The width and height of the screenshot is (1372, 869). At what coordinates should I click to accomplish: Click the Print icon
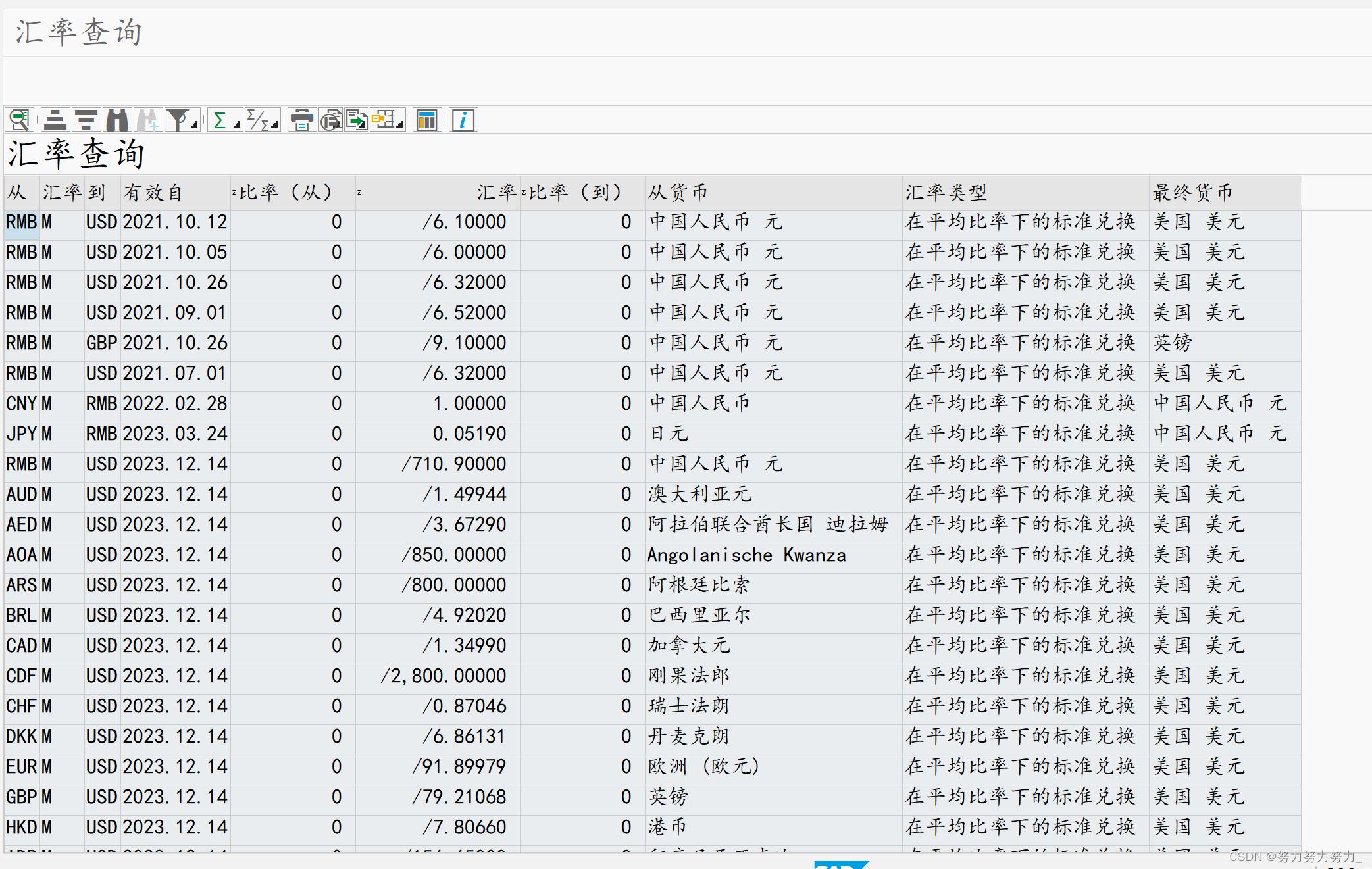(301, 120)
